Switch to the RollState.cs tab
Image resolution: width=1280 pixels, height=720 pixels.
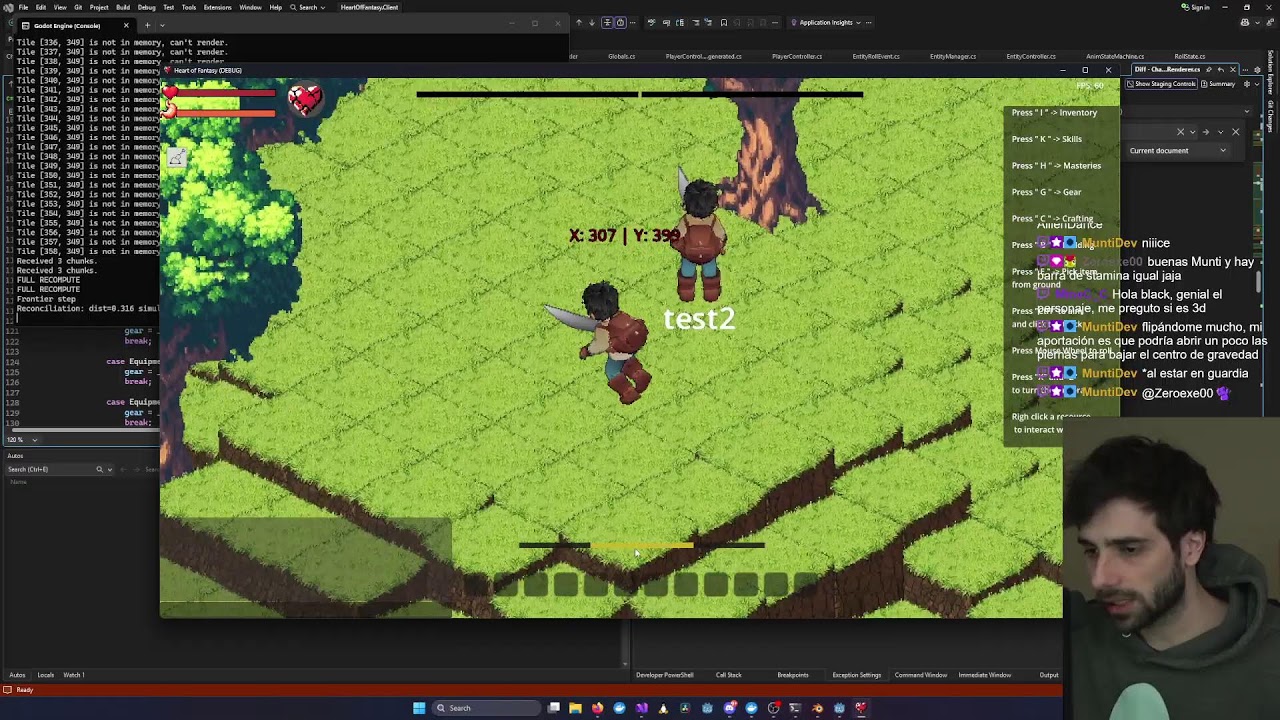pos(1189,56)
